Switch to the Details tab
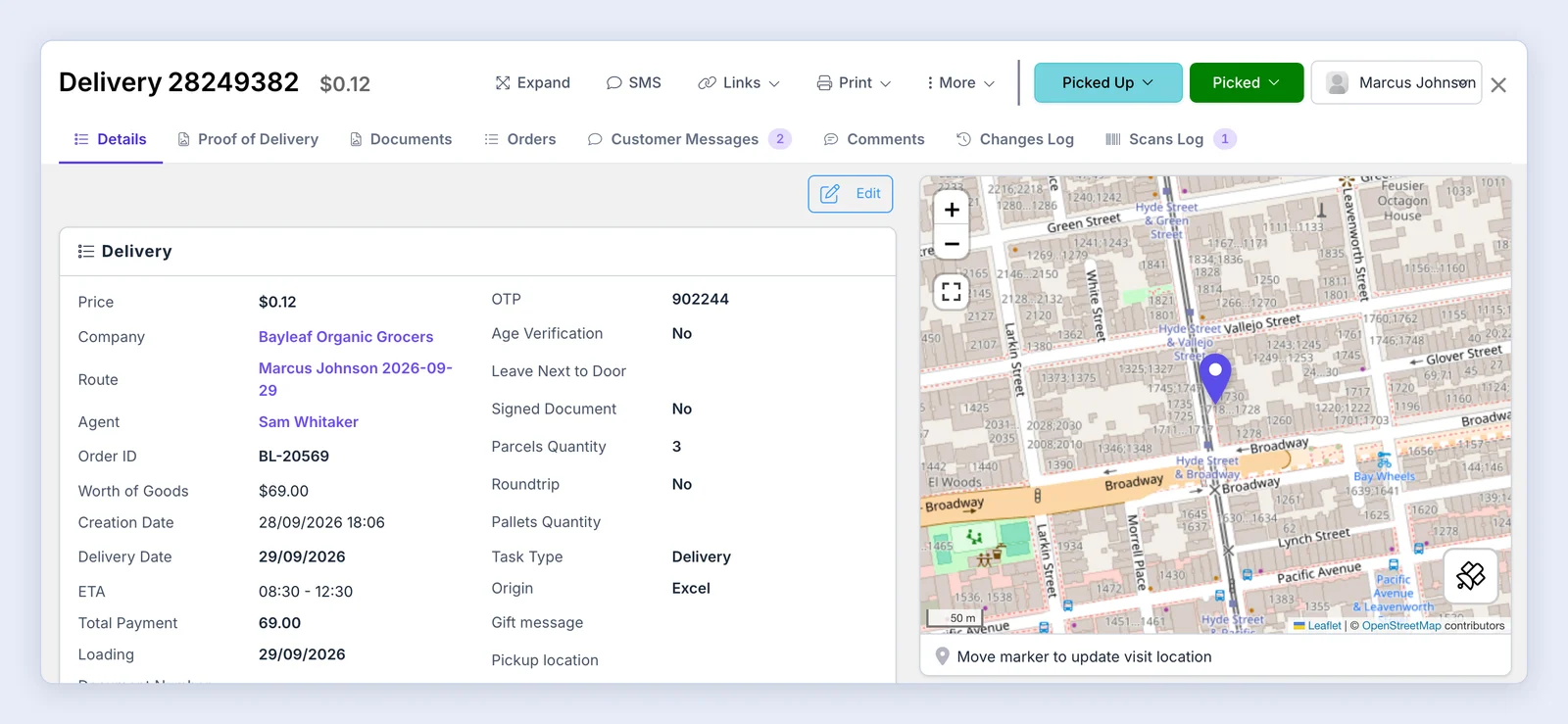 [x=111, y=139]
